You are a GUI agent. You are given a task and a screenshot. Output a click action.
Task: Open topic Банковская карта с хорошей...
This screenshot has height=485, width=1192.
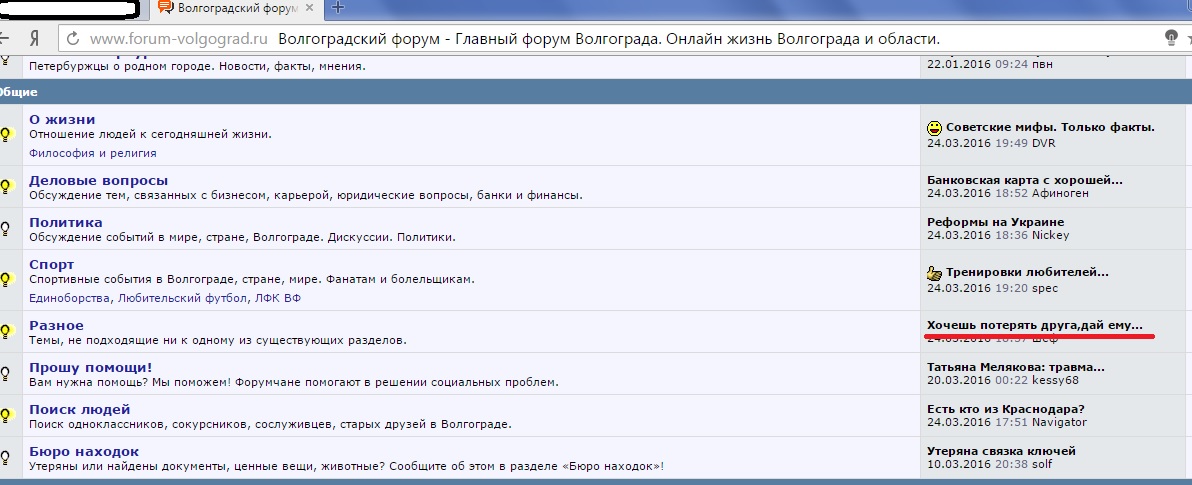click(1025, 180)
